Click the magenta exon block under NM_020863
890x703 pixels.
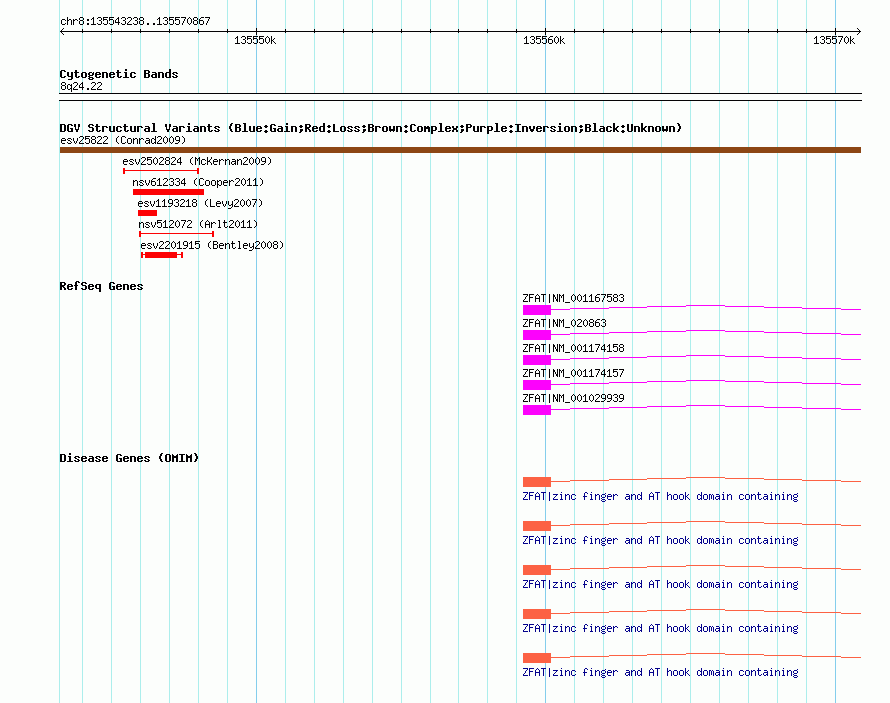point(536,335)
